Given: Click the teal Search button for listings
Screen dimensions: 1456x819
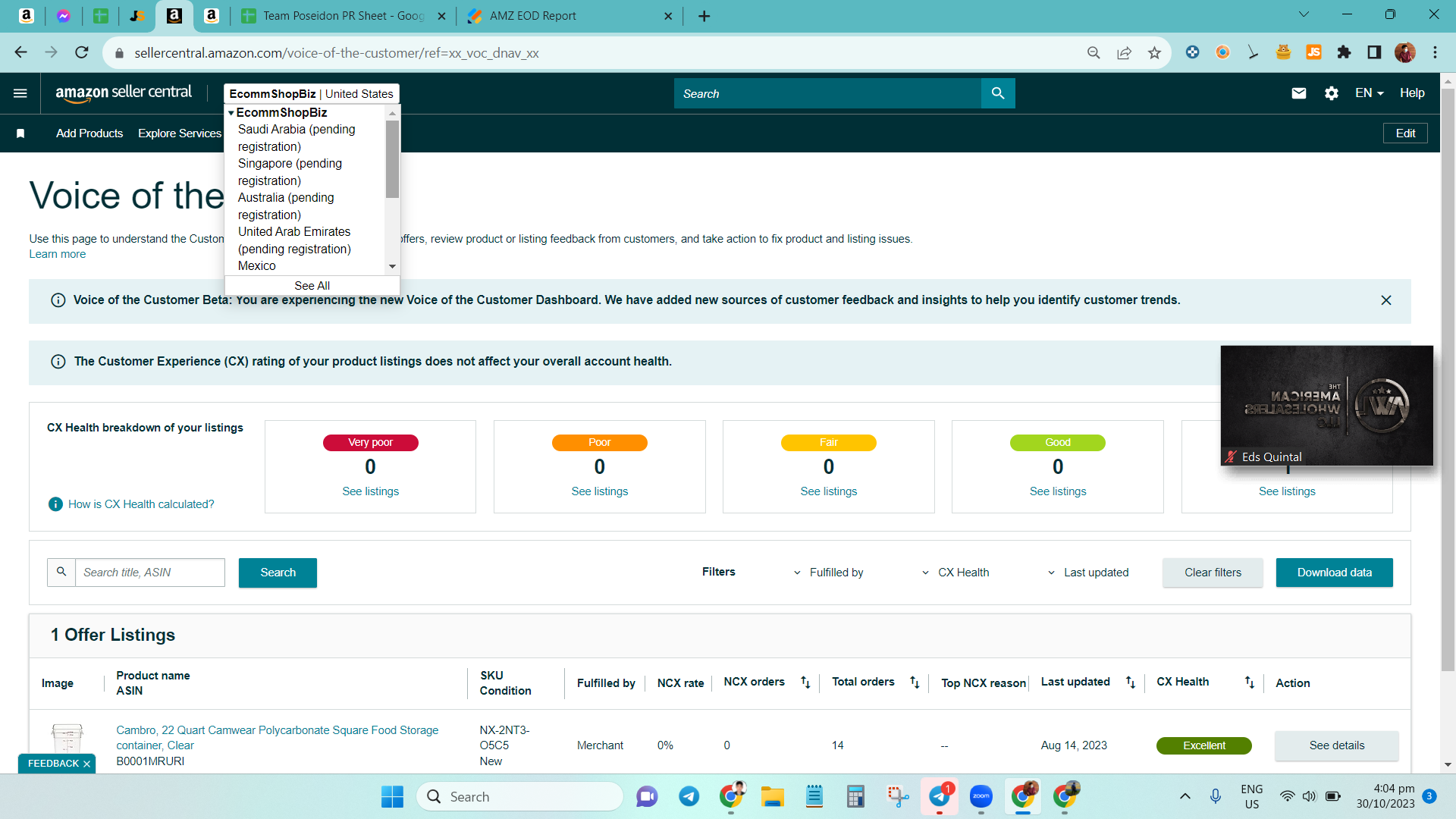Looking at the screenshot, I should [x=278, y=573].
